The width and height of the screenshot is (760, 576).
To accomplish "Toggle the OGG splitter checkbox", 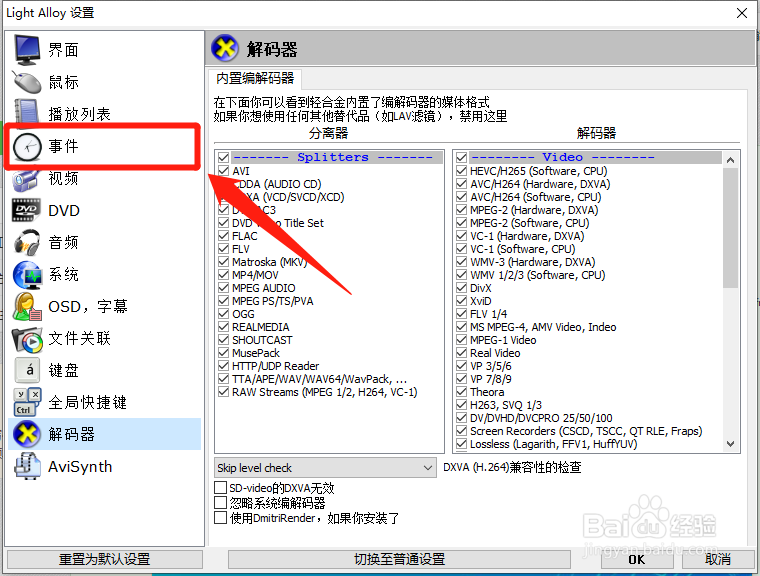I will pyautogui.click(x=223, y=314).
